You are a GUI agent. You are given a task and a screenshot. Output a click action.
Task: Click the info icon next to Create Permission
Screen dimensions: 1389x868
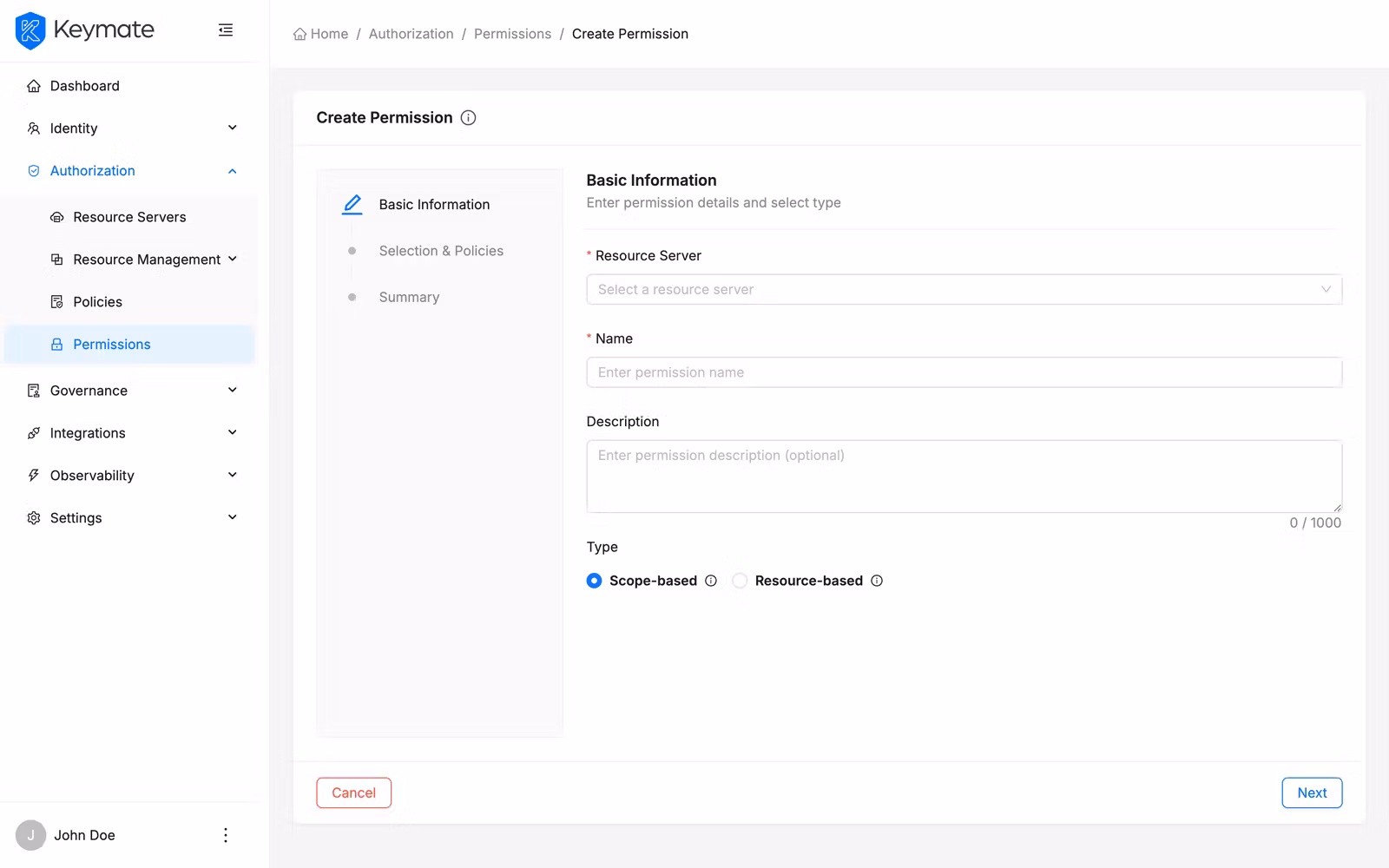[x=468, y=117]
